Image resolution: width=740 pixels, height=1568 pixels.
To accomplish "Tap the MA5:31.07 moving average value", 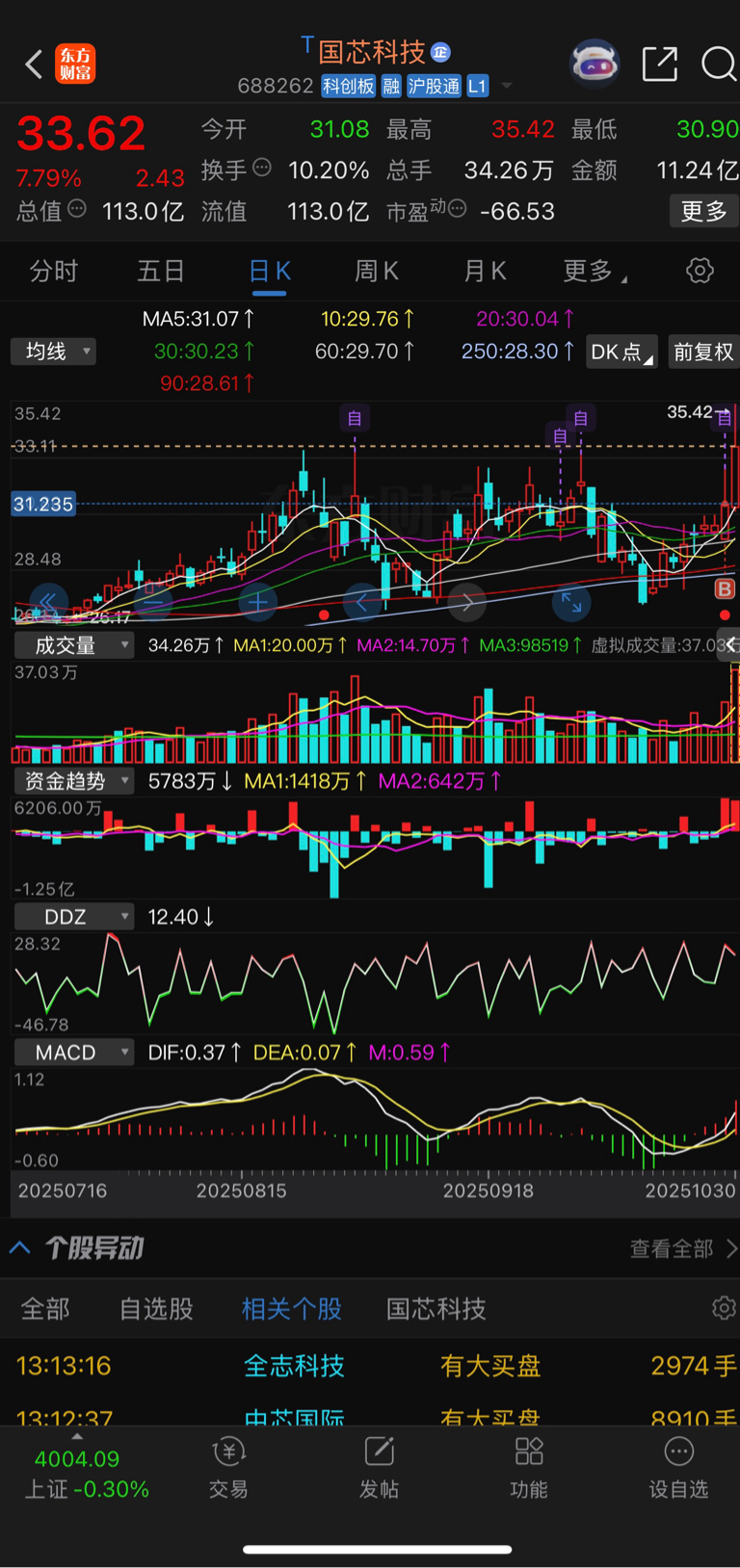I will [198, 318].
